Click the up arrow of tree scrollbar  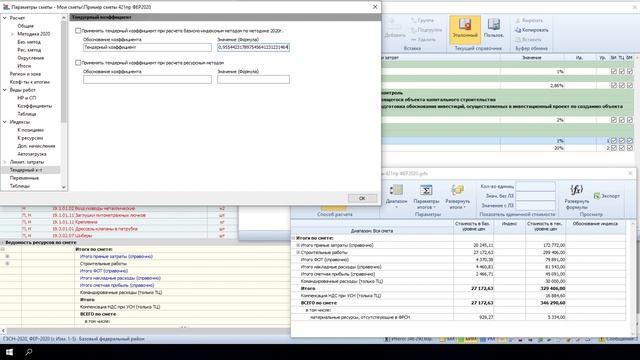(x=64, y=18)
